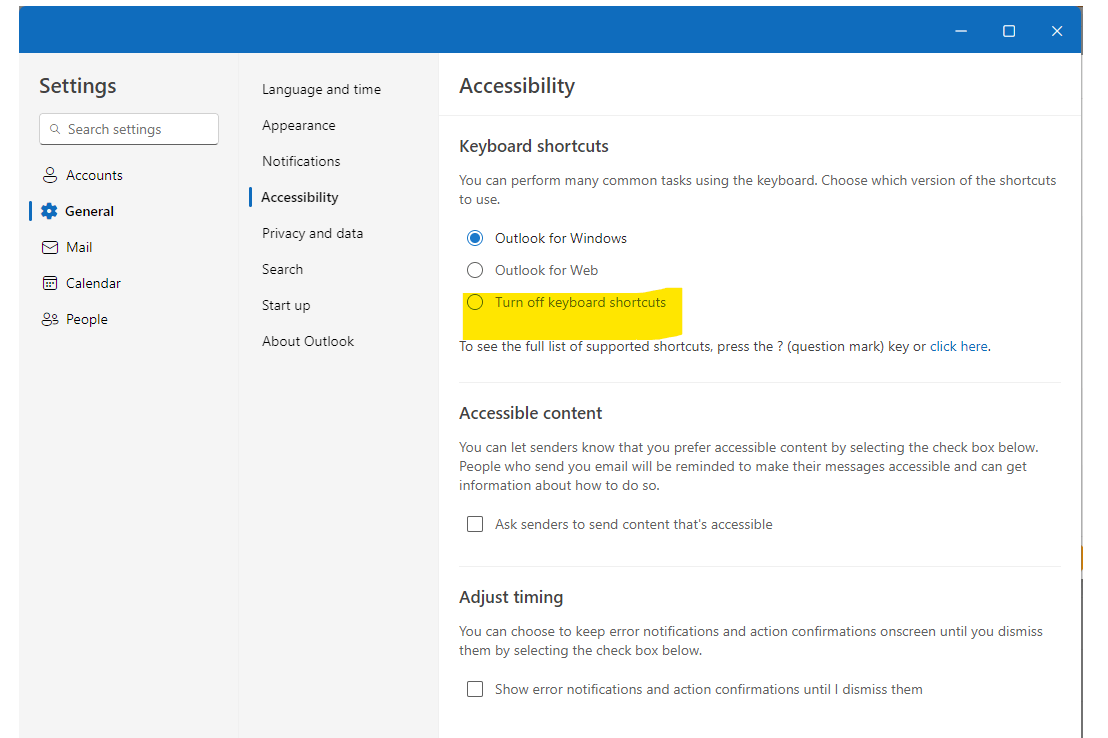Open Privacy and data settings
Screen dimensions: 1108x738
click(312, 234)
